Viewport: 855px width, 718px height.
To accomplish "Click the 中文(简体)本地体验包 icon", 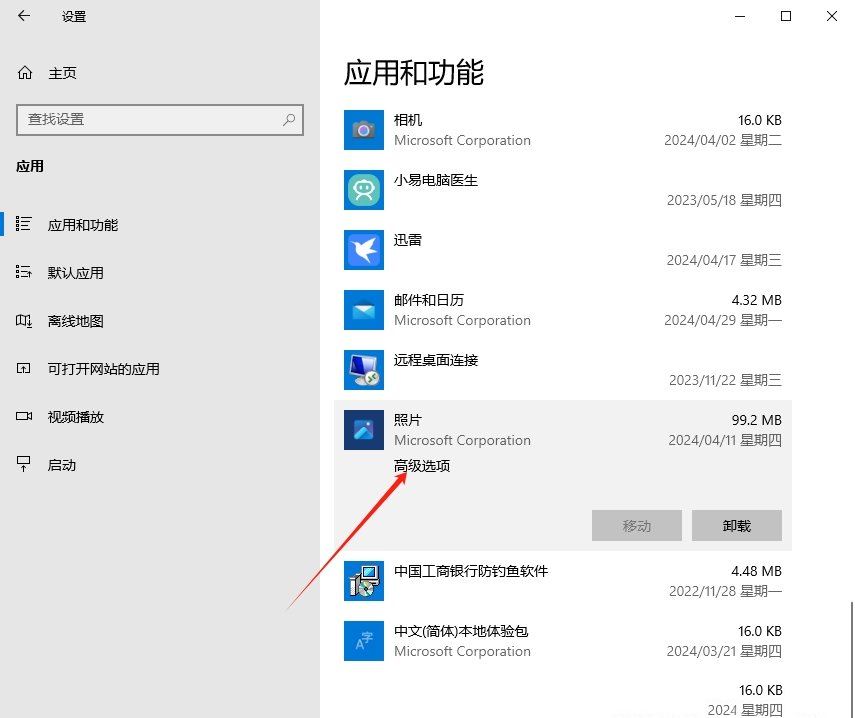I will click(x=363, y=641).
